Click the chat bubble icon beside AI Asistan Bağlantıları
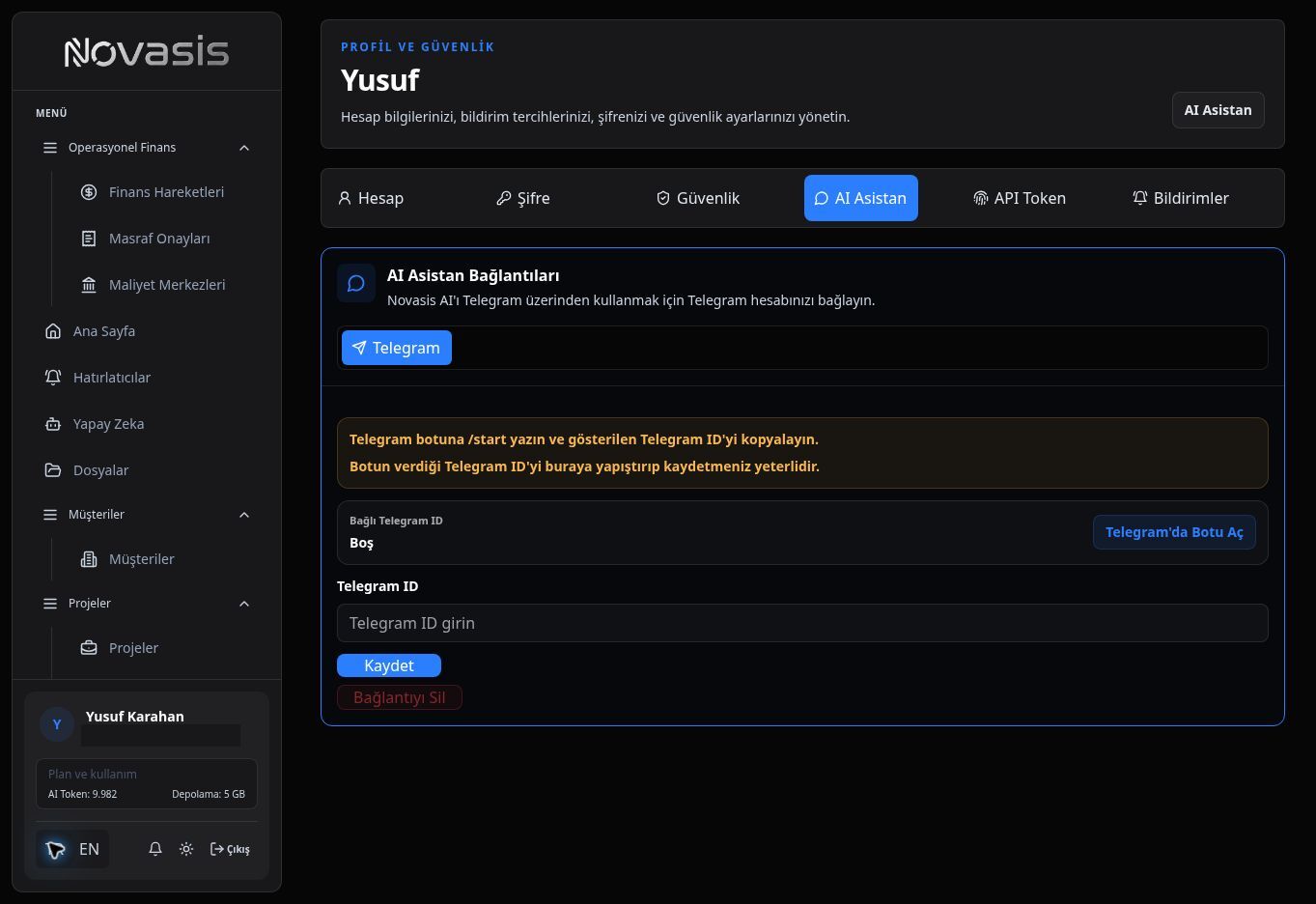The height and width of the screenshot is (904, 1316). tap(356, 284)
